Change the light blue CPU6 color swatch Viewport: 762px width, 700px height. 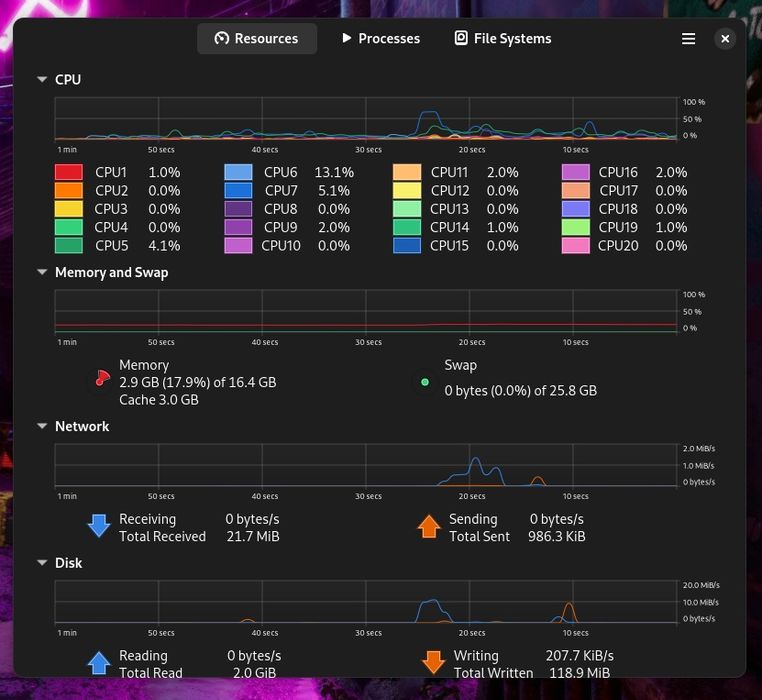pyautogui.click(x=238, y=172)
